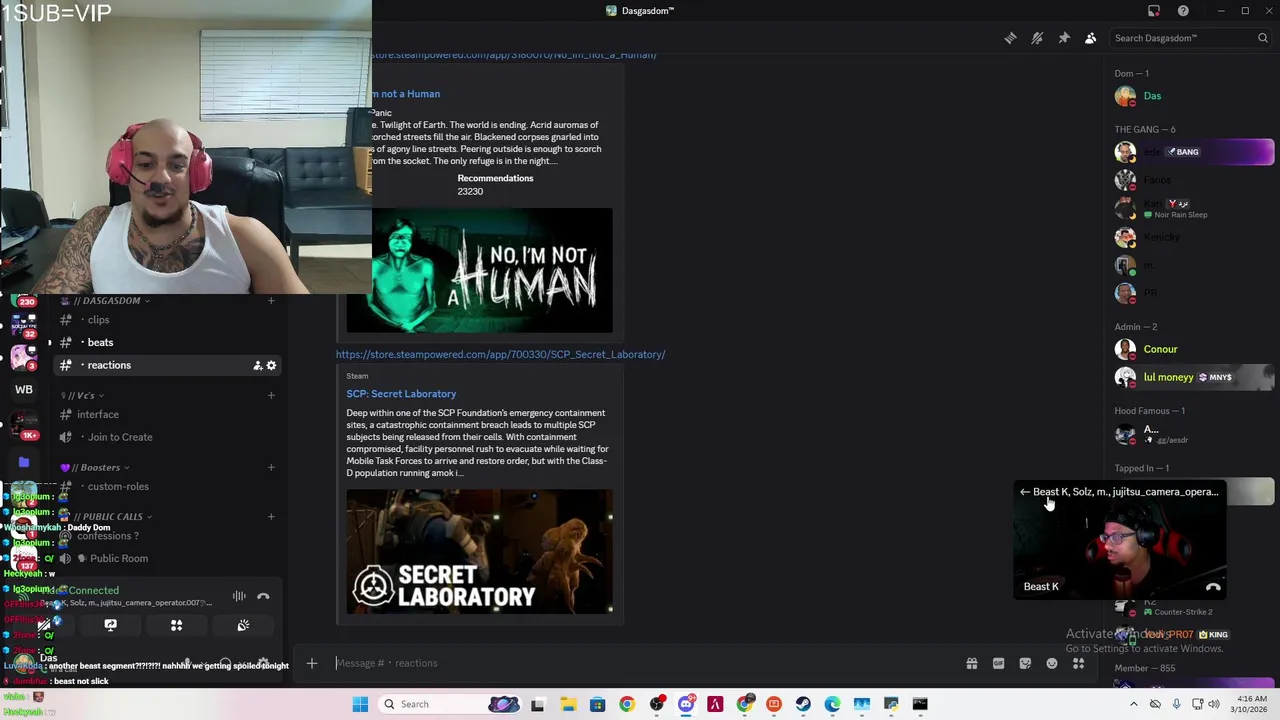The image size is (1280, 720).
Task: Open Steam from the taskbar
Action: tap(803, 704)
